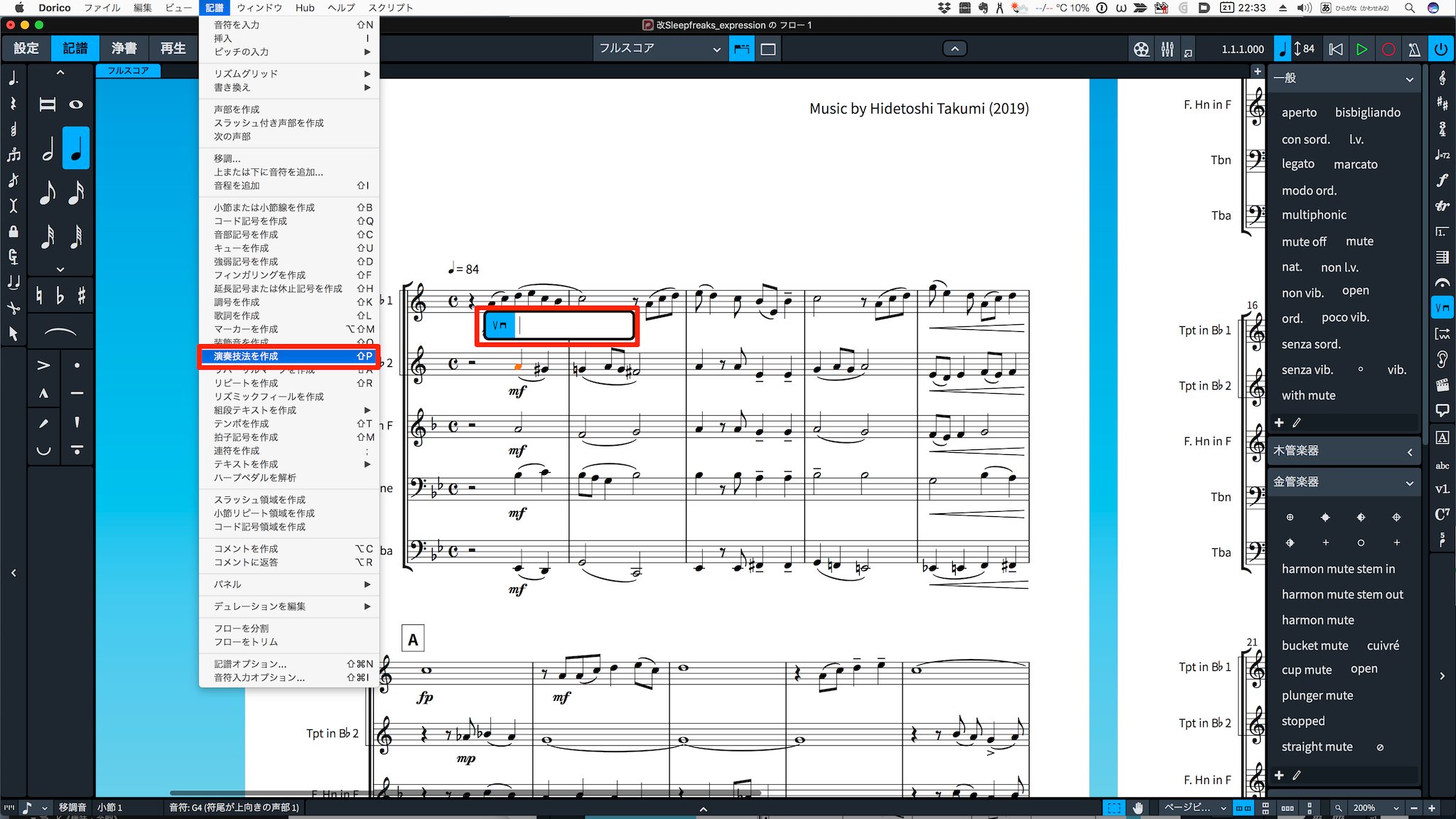Viewport: 1456px width, 819px height.
Task: Select the quarter note duration
Action: point(75,148)
